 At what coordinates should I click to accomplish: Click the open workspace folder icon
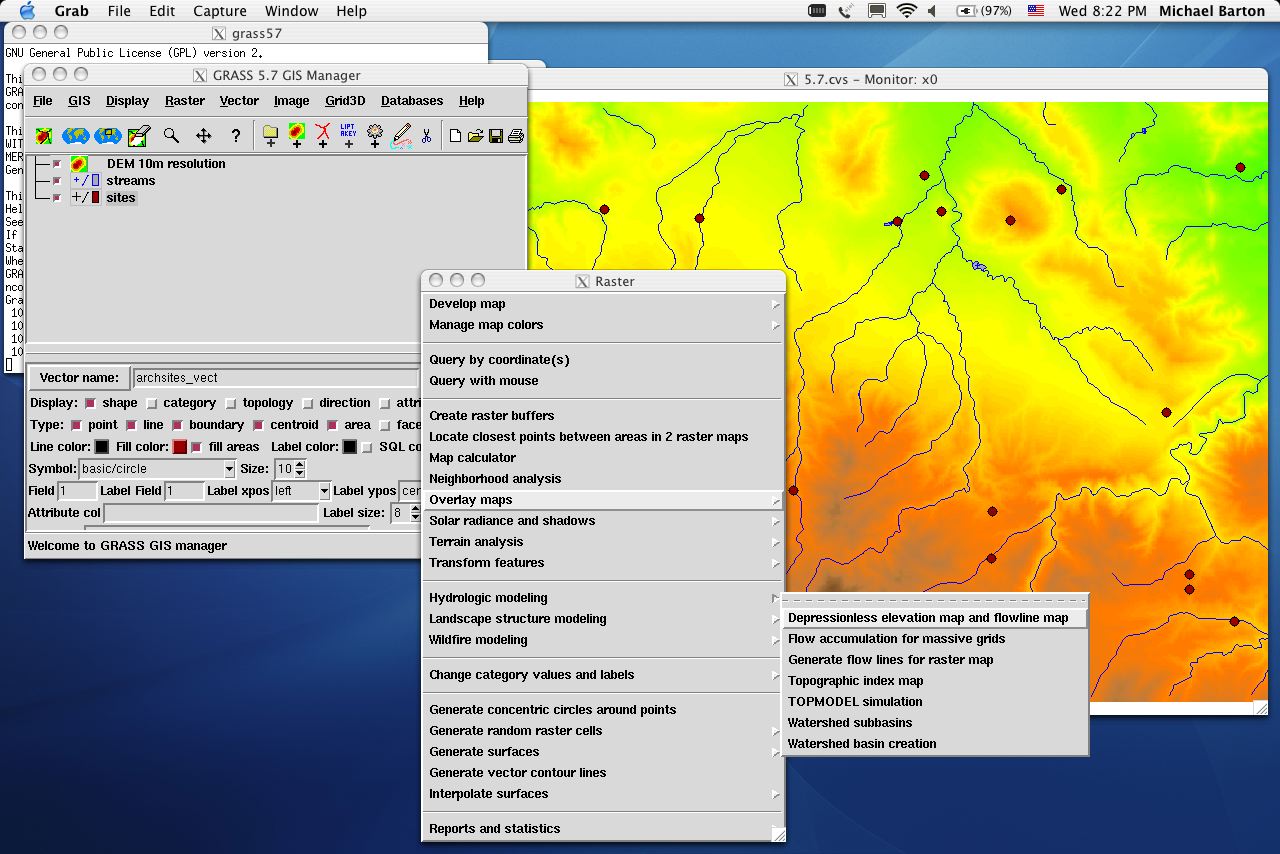tap(475, 136)
